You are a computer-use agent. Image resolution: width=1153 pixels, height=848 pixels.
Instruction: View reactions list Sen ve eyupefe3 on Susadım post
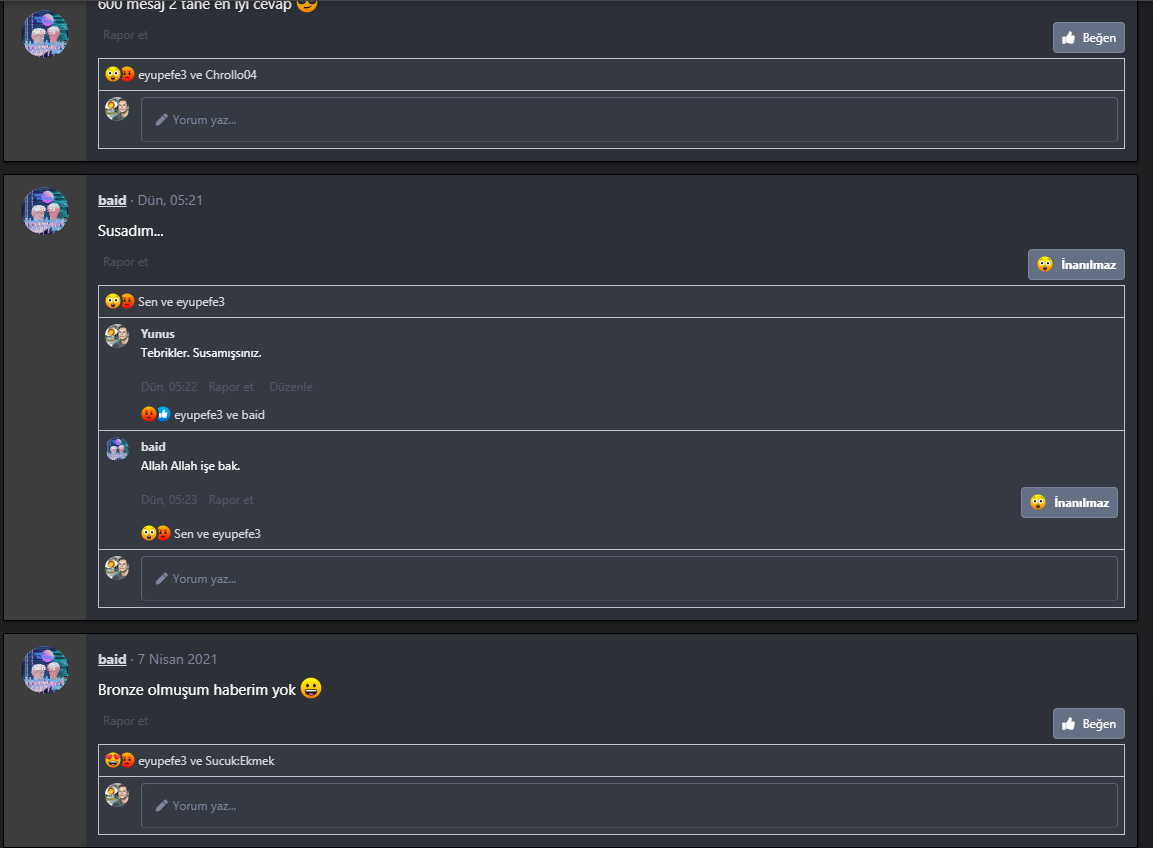(x=165, y=302)
